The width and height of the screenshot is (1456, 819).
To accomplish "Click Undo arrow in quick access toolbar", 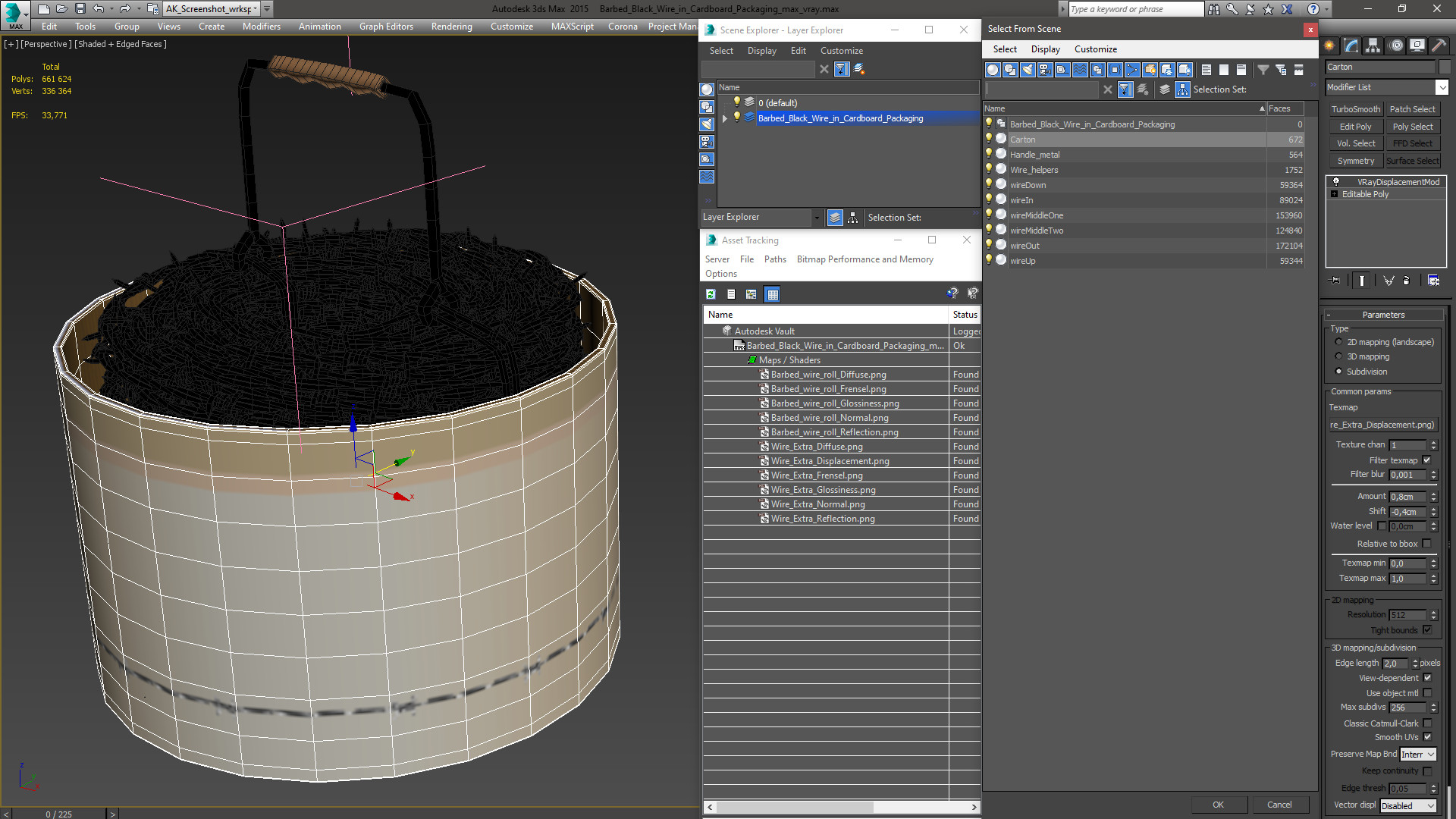I will pyautogui.click(x=98, y=9).
